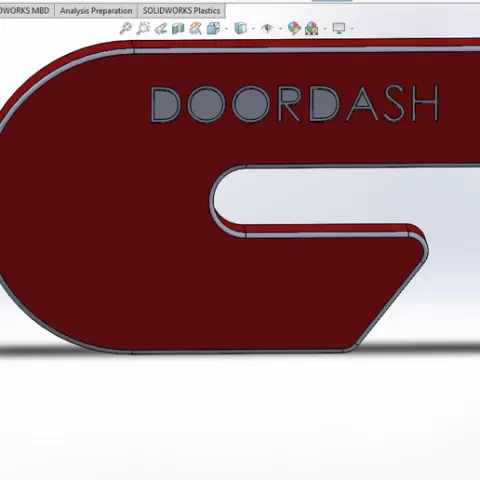The width and height of the screenshot is (480, 480).
Task: Click the Hide/Show Items eye icon
Action: [x=267, y=28]
